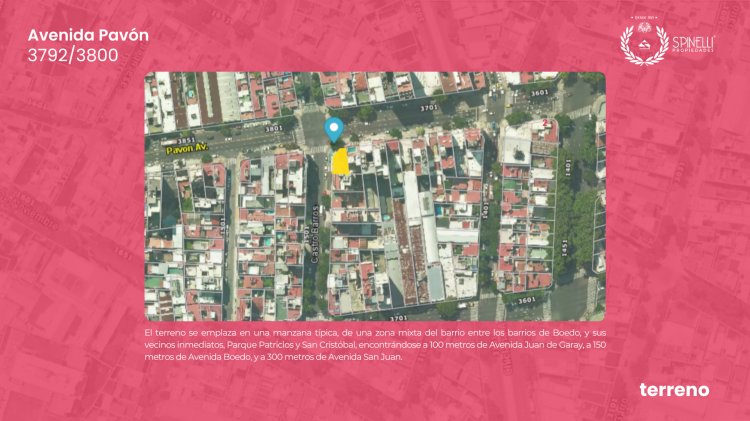Click the 3792/3800 address number
This screenshot has width=750, height=421.
pyautogui.click(x=73, y=55)
